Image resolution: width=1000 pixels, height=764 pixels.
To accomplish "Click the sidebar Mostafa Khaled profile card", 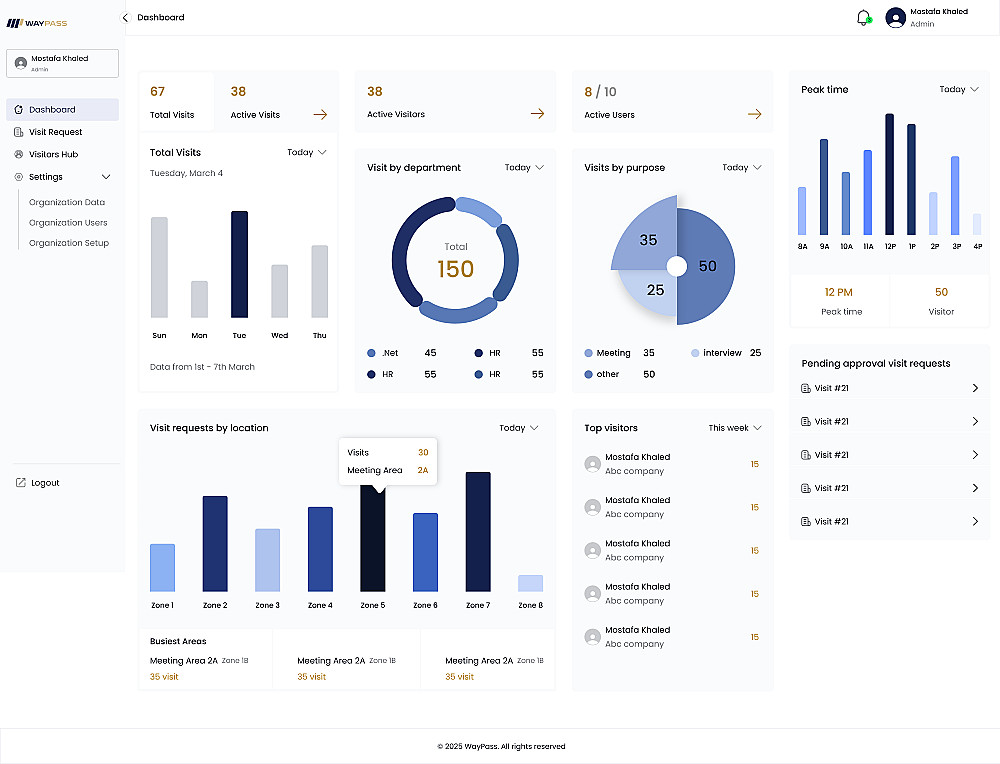I will click(62, 63).
